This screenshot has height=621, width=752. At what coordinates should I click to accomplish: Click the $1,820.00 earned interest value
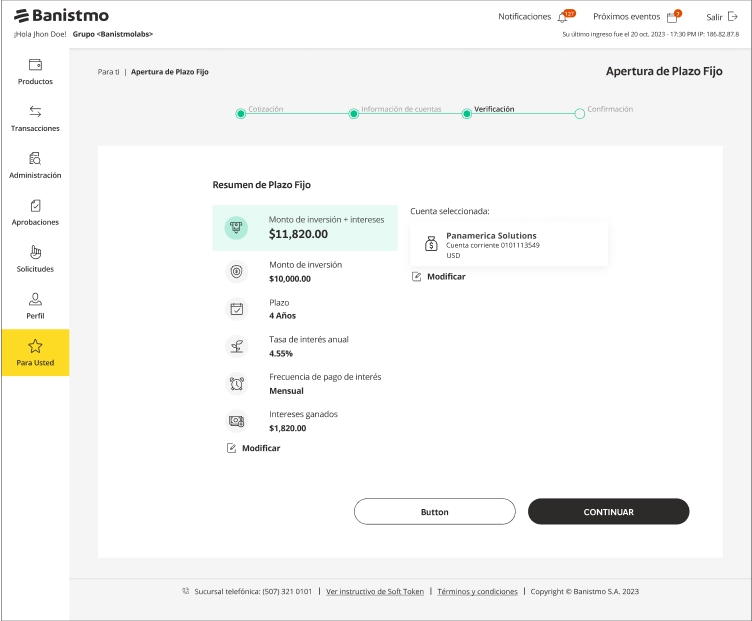click(287, 428)
